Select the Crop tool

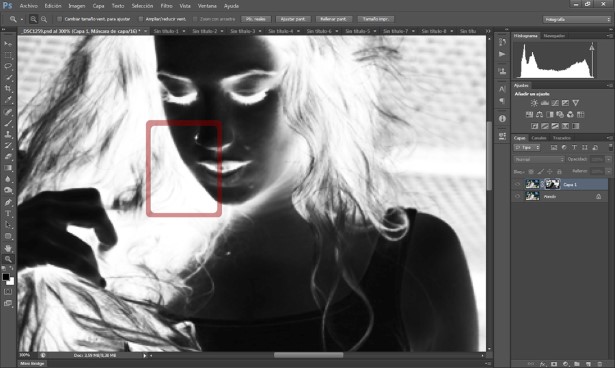[x=8, y=89]
